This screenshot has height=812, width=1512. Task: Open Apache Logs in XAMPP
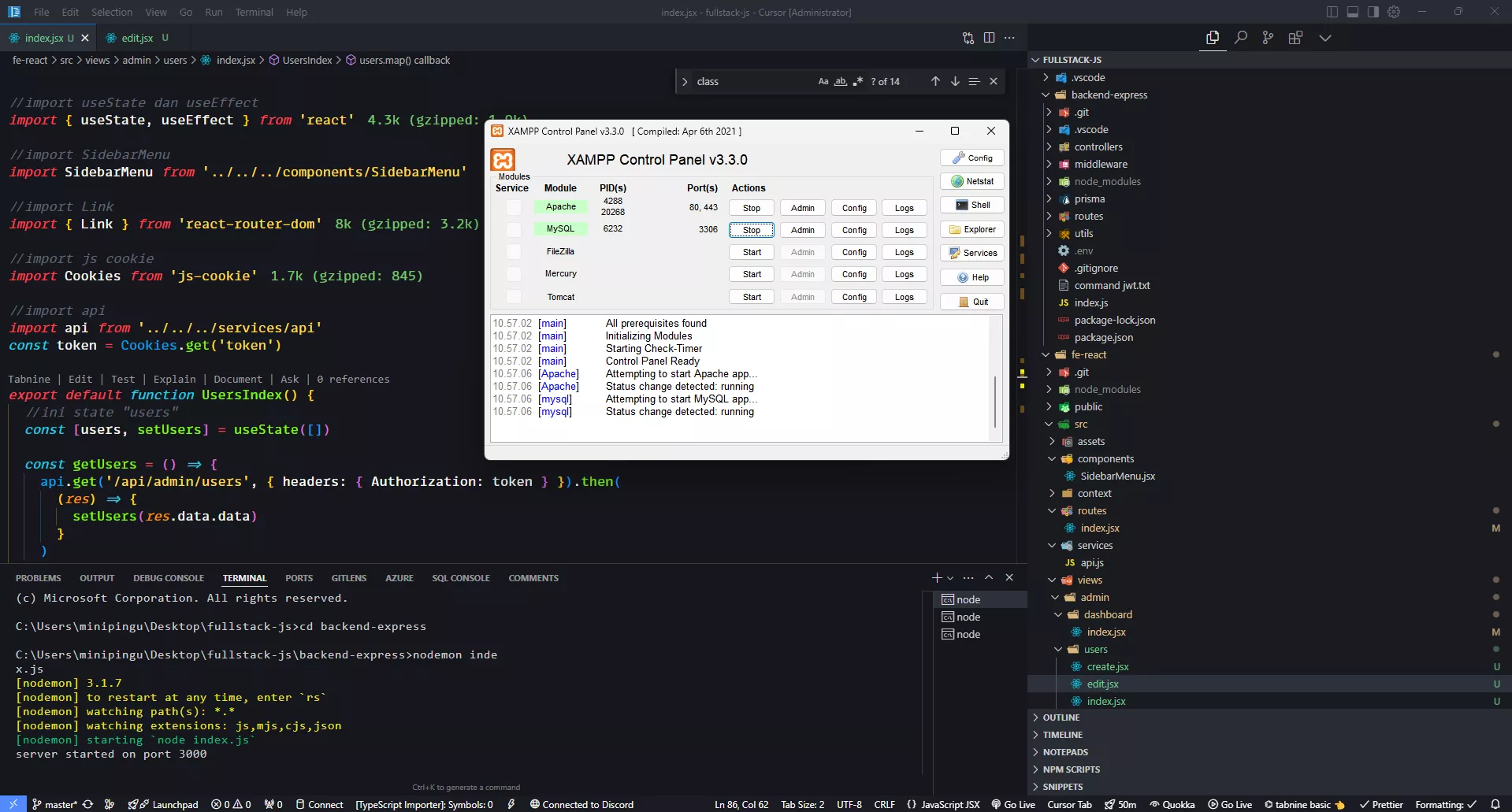coord(905,208)
